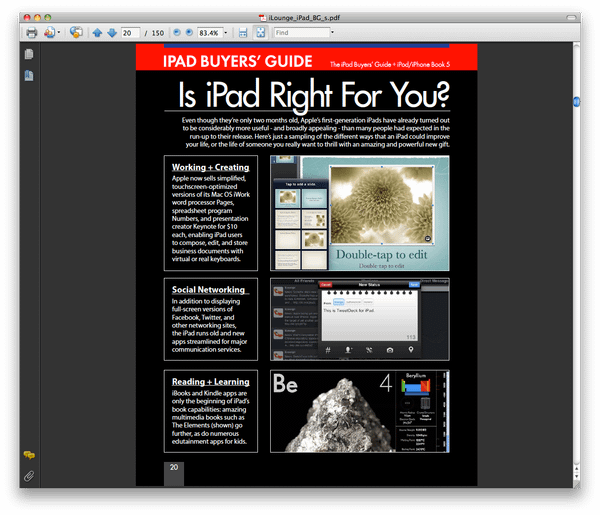This screenshot has height=515, width=600.
Task: Open the Collaborate menu dropdown arrow
Action: pyautogui.click(x=59, y=33)
